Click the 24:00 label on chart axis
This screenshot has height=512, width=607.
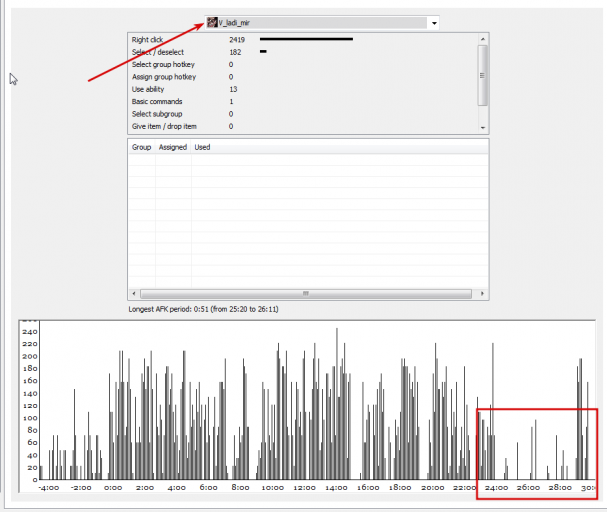[x=496, y=488]
